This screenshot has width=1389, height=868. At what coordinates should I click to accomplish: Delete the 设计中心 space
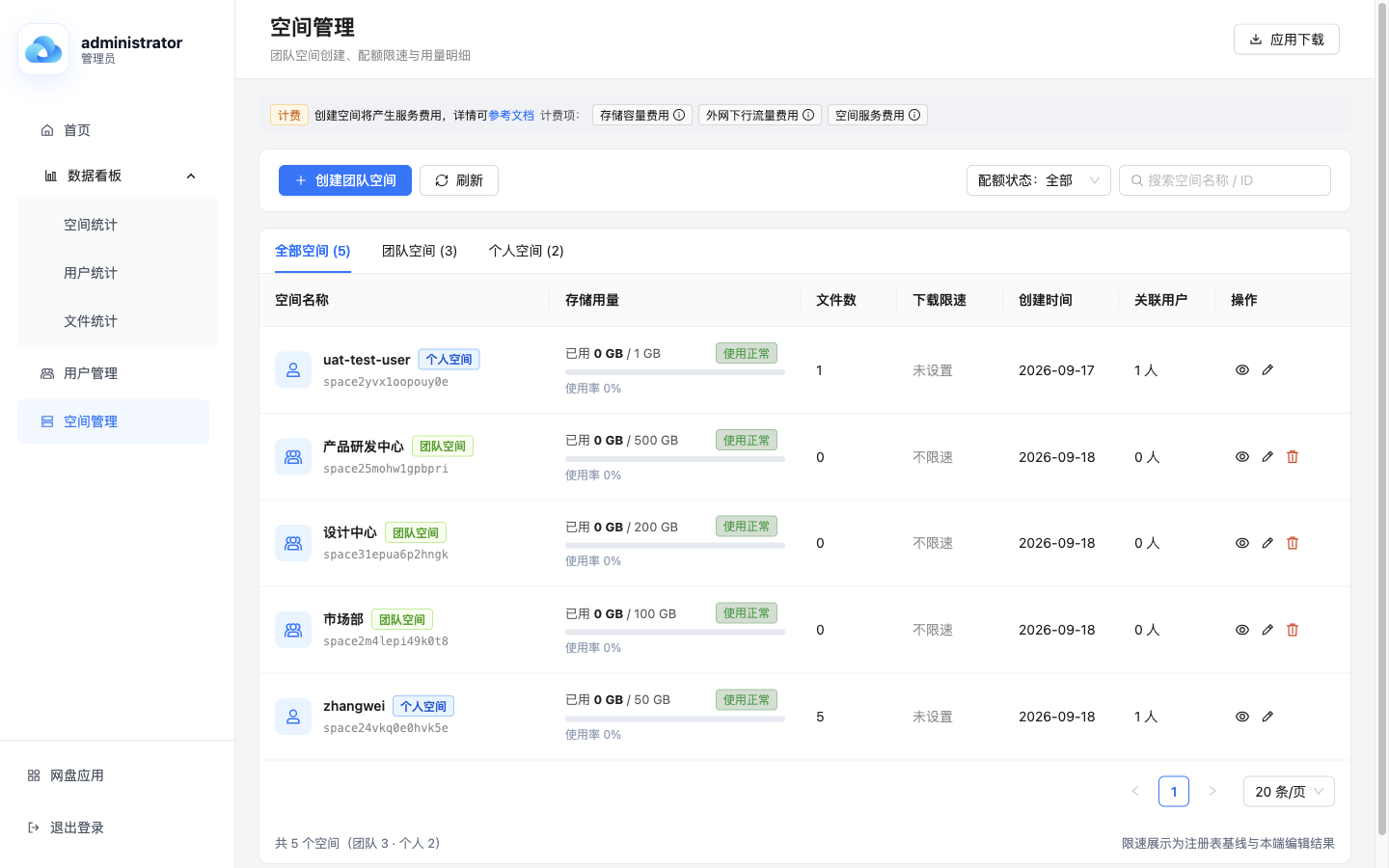(1293, 543)
